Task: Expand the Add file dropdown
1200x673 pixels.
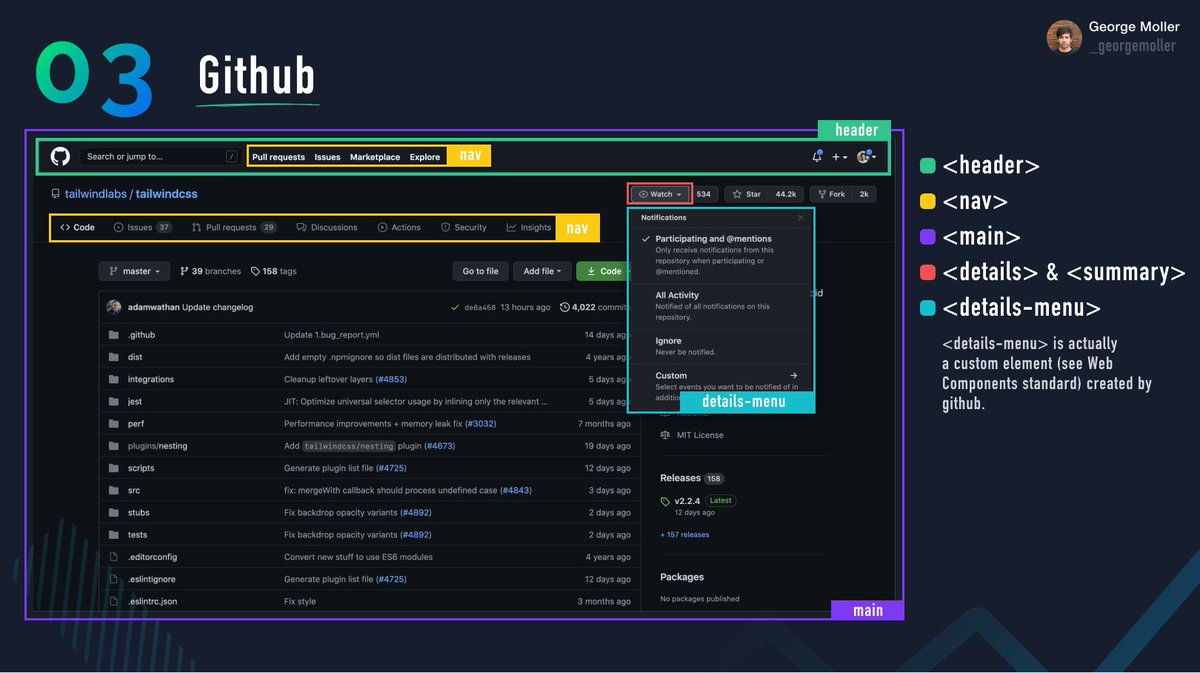Action: click(x=543, y=271)
